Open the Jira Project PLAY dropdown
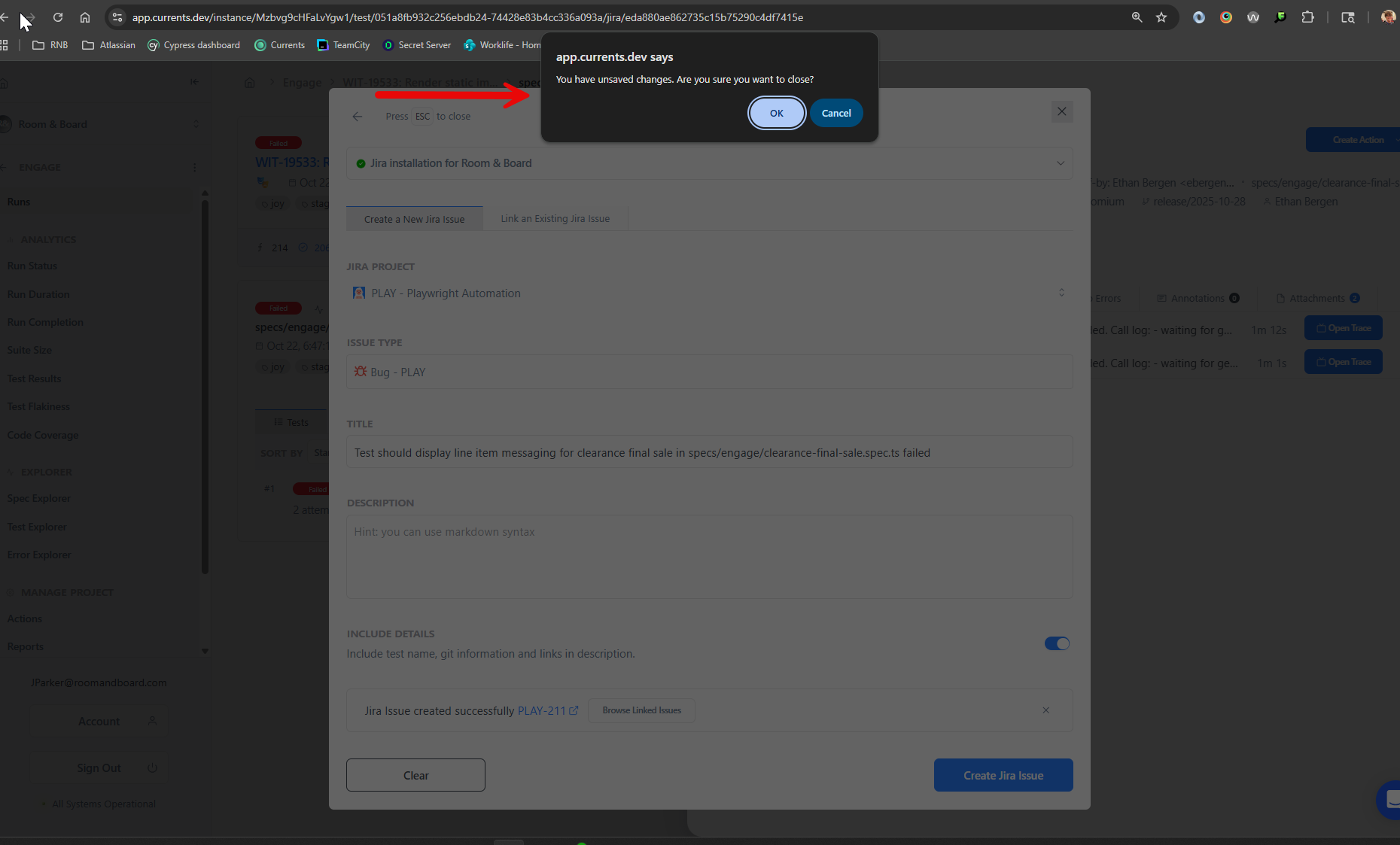1400x845 pixels. click(710, 293)
